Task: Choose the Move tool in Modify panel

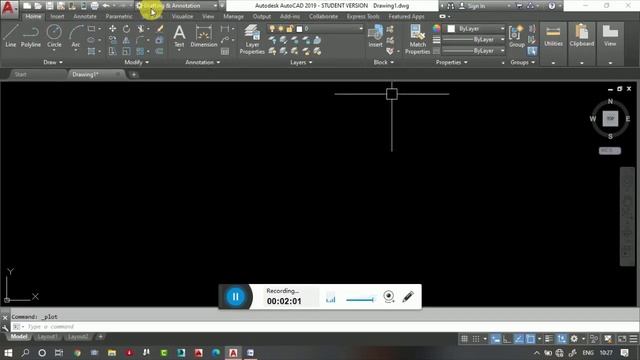Action: coord(112,29)
